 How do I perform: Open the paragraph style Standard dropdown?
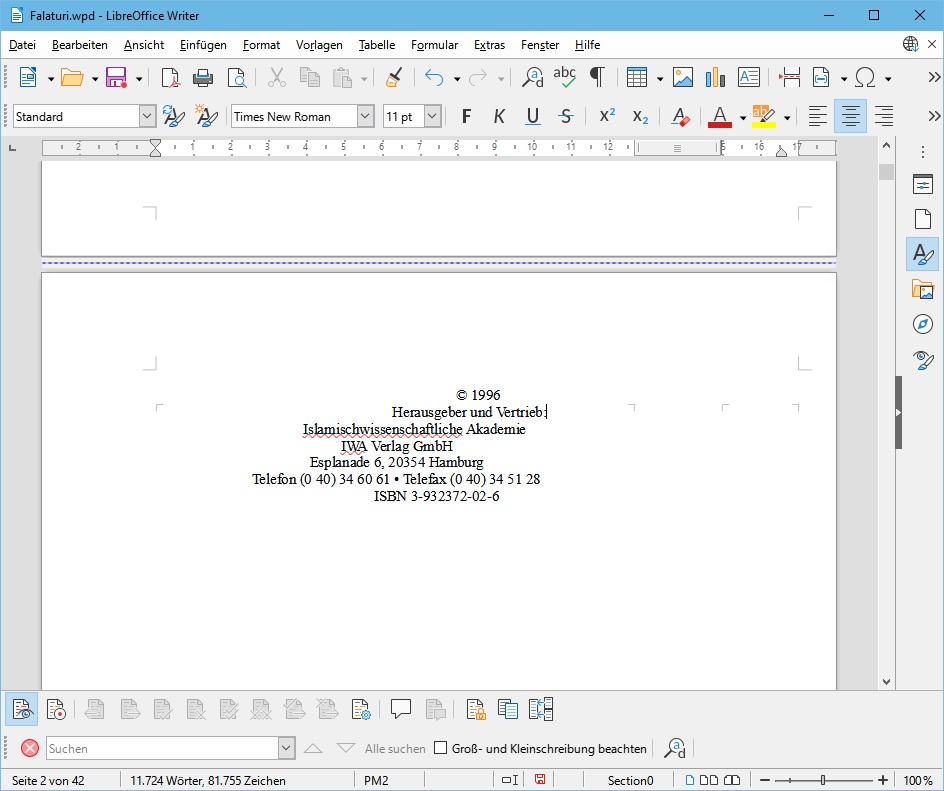pyautogui.click(x=147, y=117)
